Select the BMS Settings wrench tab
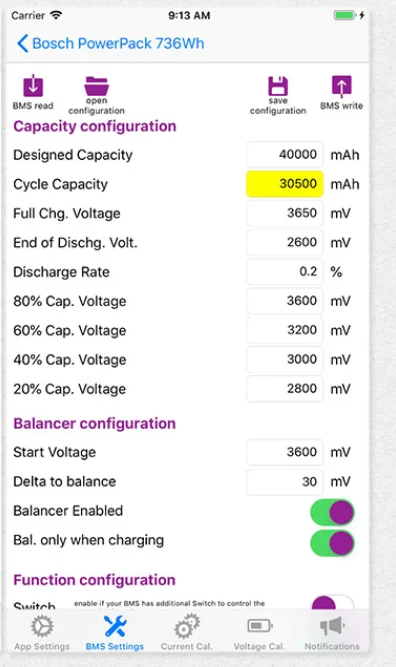This screenshot has width=396, height=667. (115, 633)
